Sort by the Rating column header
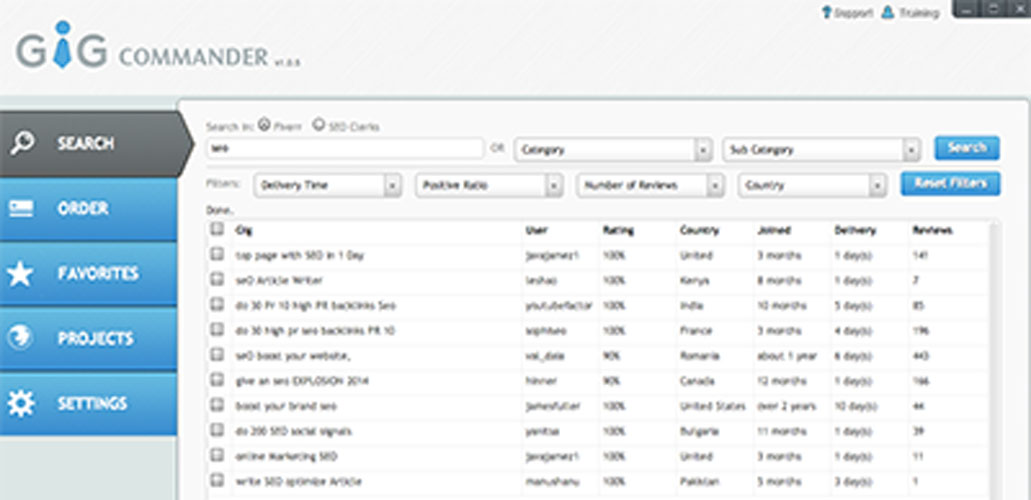 coord(618,230)
